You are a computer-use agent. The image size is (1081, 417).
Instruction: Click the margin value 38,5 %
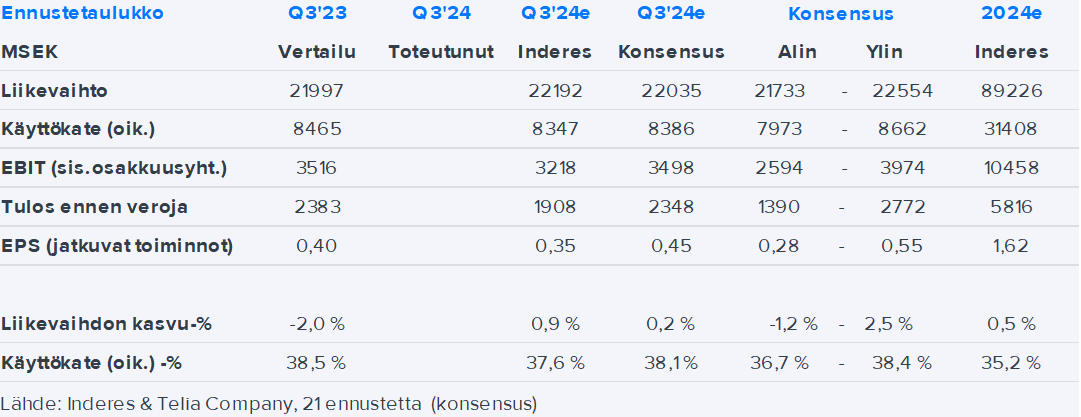click(316, 362)
